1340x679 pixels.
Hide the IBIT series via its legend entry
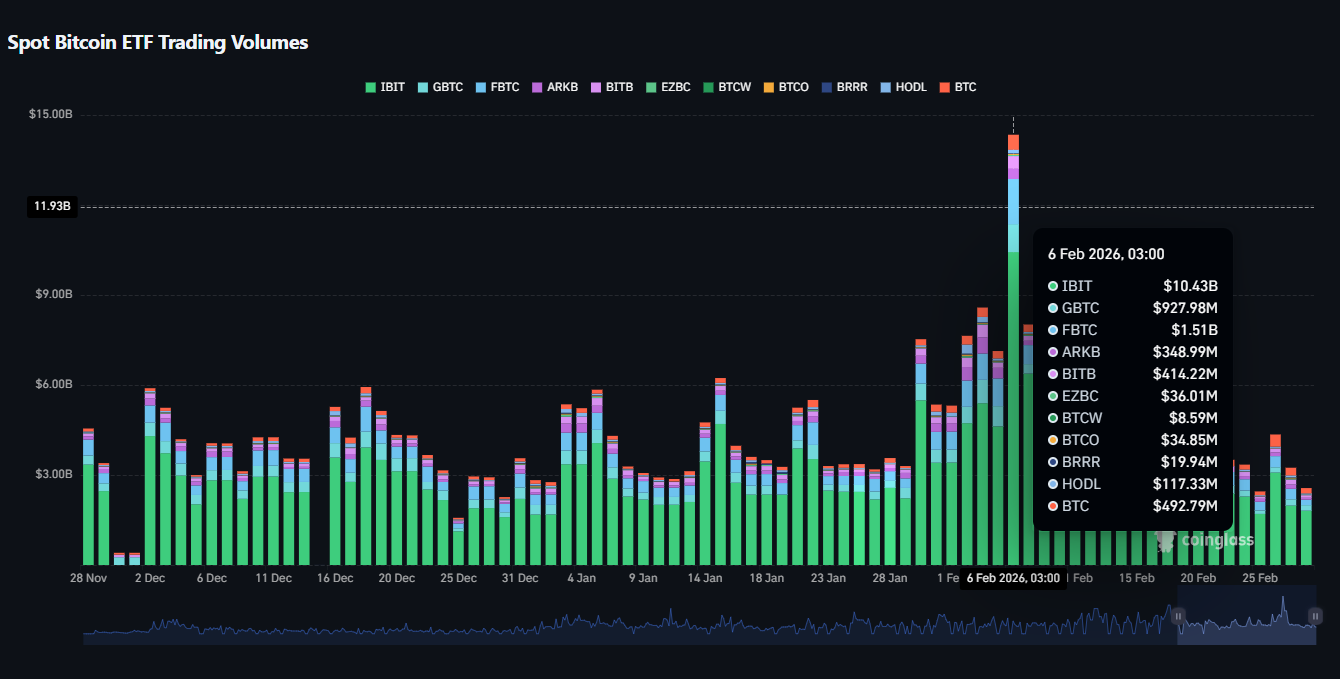385,87
